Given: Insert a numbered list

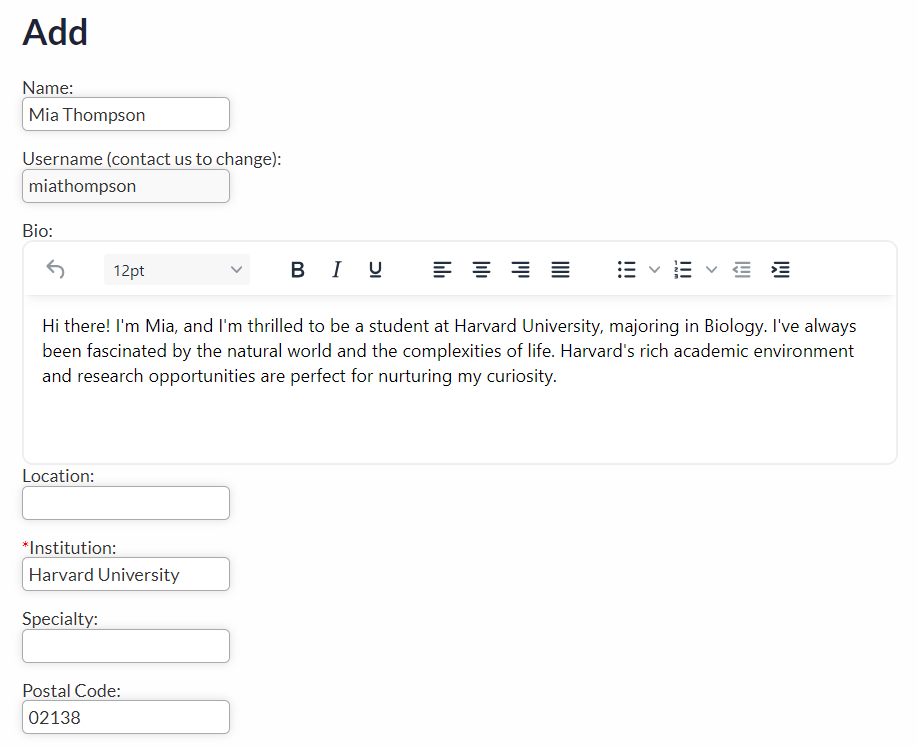Looking at the screenshot, I should (x=683, y=269).
